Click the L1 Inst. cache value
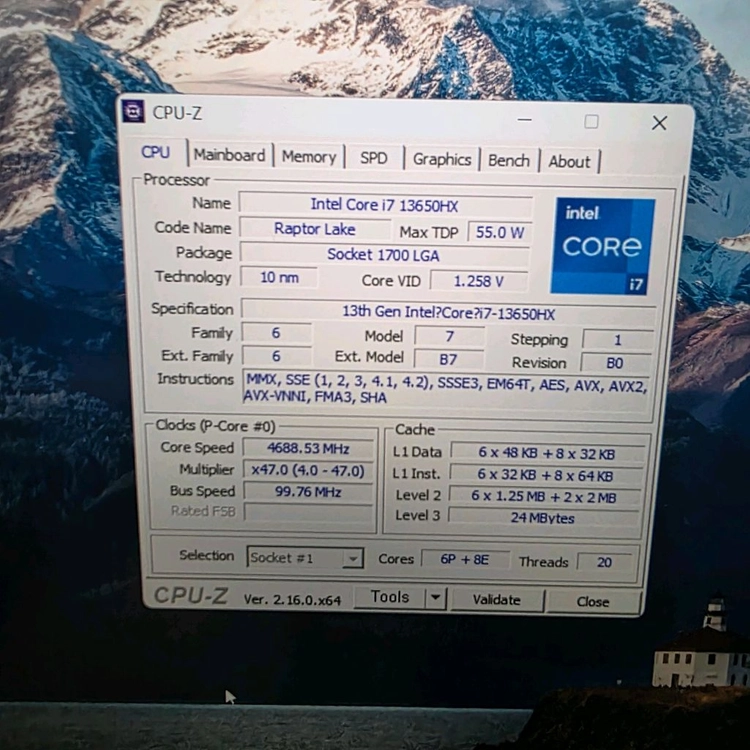 [545, 475]
